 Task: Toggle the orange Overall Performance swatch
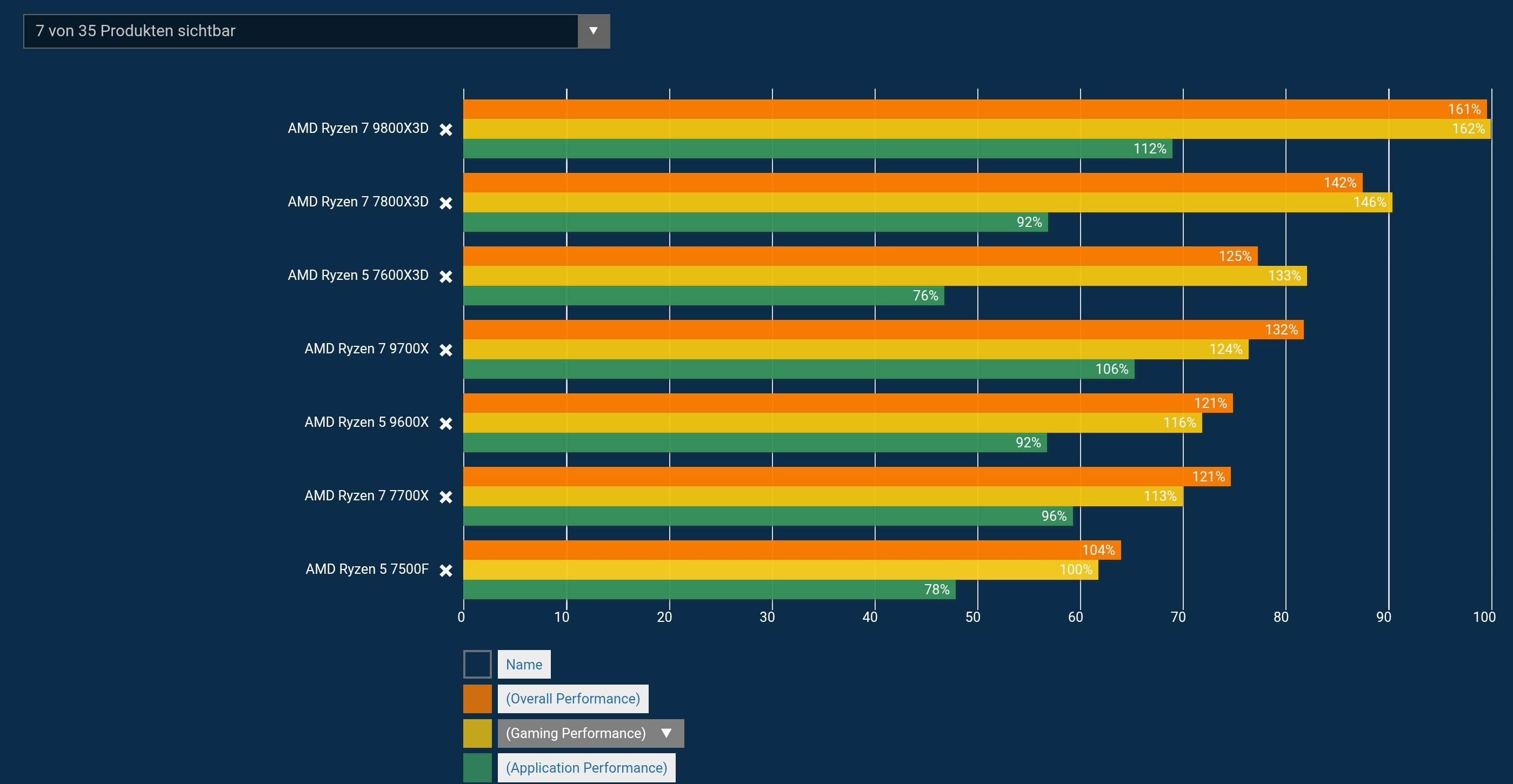click(477, 699)
